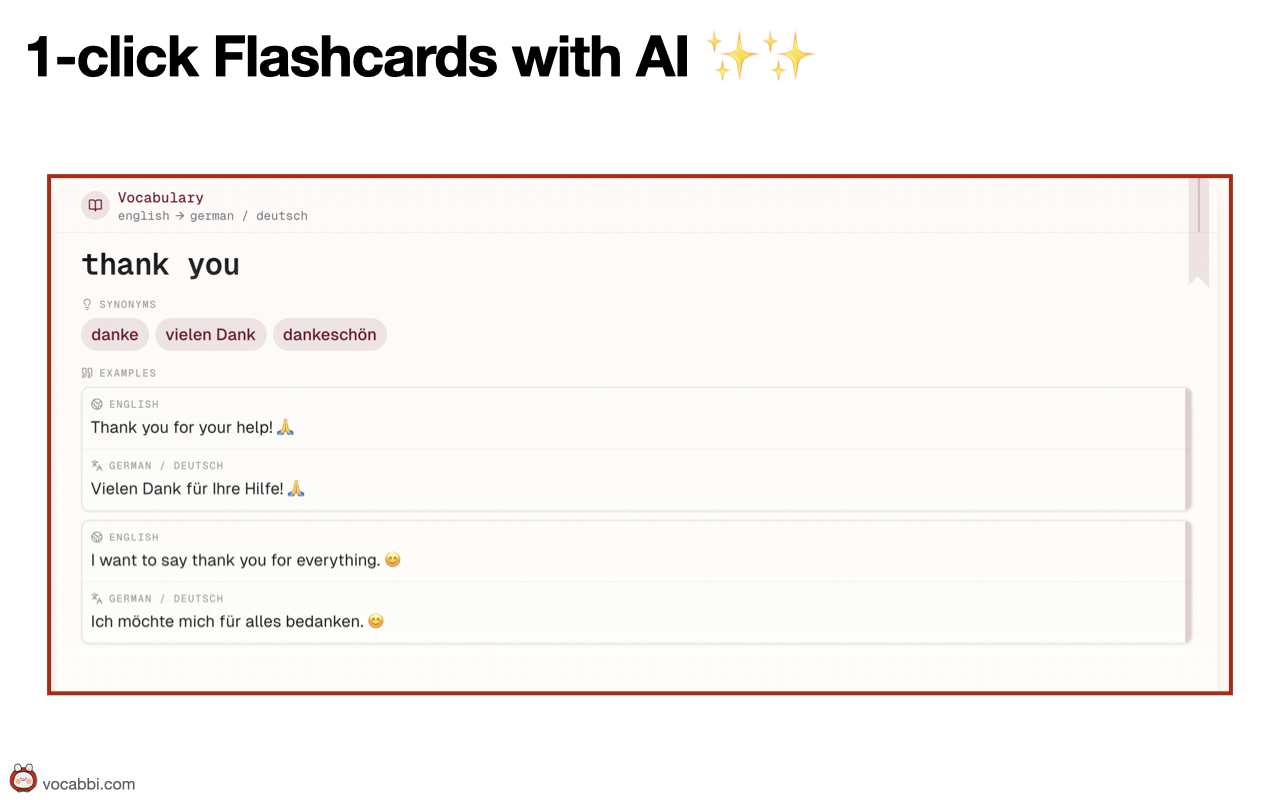Click the thank you title field
The width and height of the screenshot is (1280, 800).
point(160,264)
